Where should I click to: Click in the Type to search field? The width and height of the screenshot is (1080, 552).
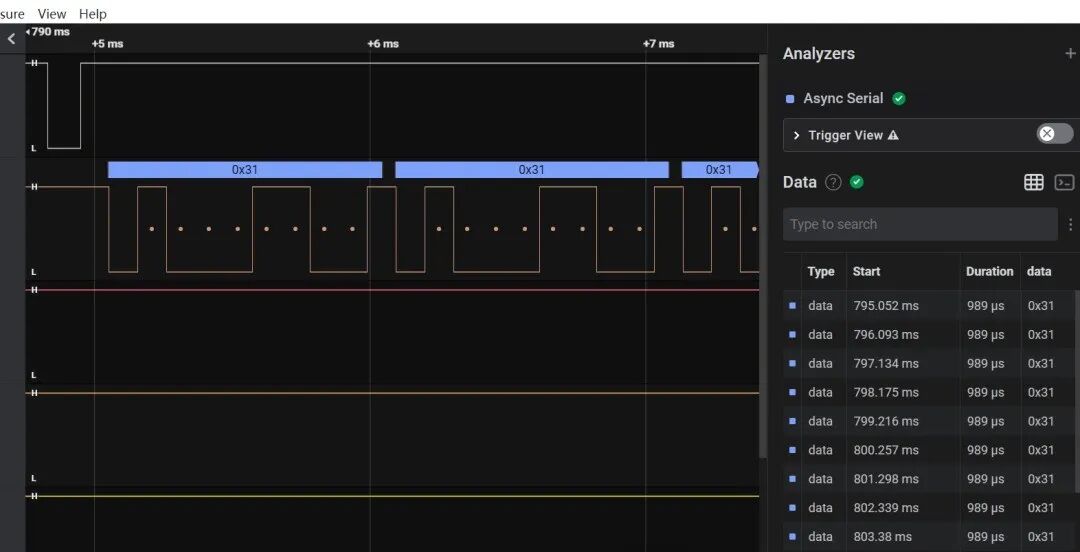click(920, 224)
